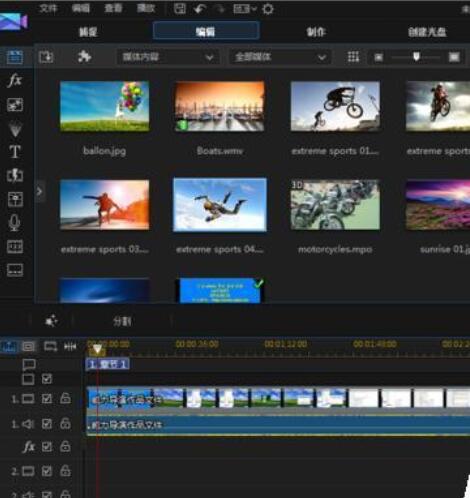Open the Effects room fx icon
Image resolution: width=470 pixels, height=498 pixels.
pos(15,81)
